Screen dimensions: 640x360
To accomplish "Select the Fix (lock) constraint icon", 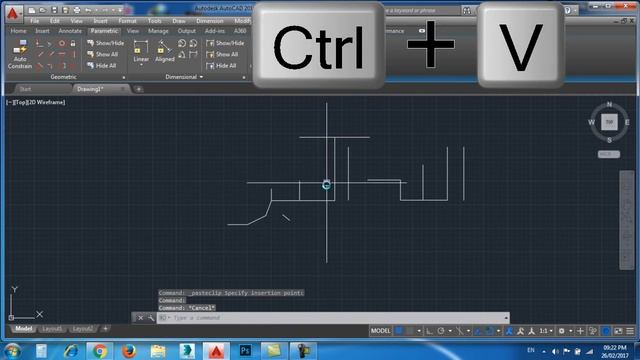I will (x=73, y=43).
